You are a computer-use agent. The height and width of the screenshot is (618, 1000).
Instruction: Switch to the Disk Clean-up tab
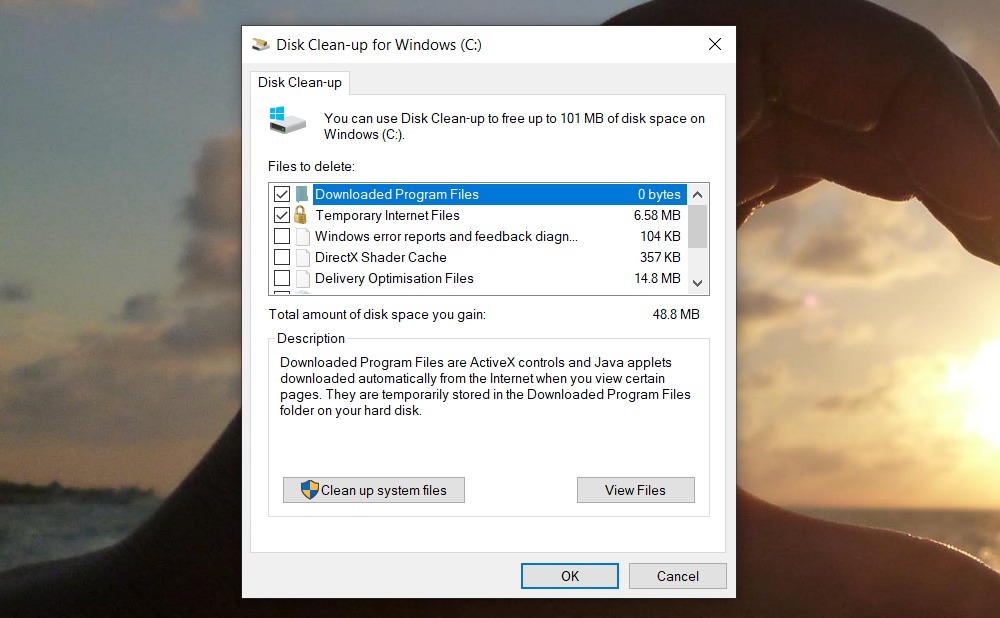point(300,82)
